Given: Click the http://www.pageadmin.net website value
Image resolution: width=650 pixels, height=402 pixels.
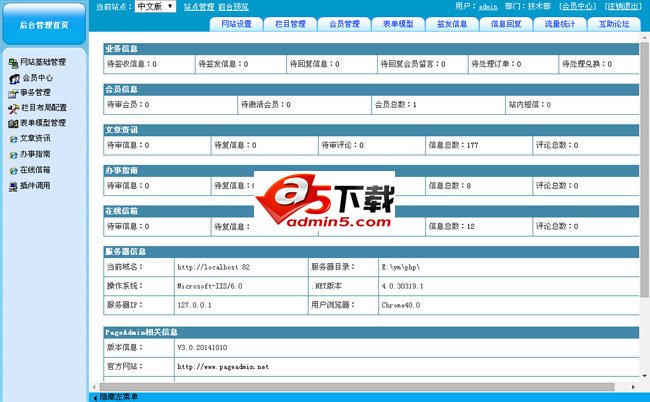Looking at the screenshot, I should point(223,367).
